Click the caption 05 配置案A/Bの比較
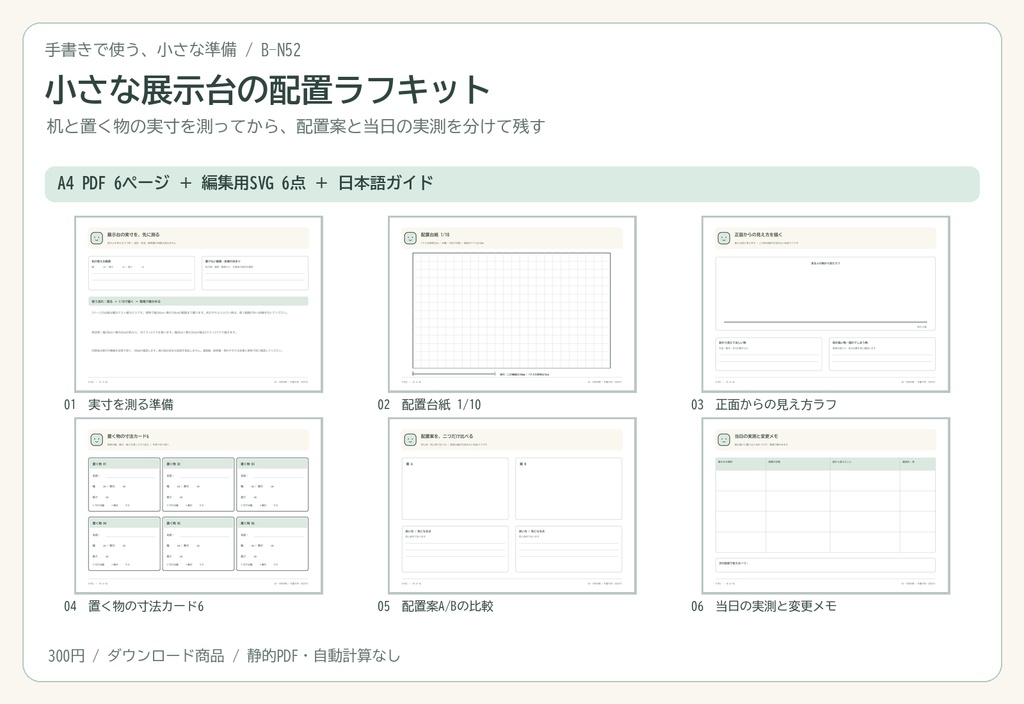The height and width of the screenshot is (704, 1024). point(435,606)
